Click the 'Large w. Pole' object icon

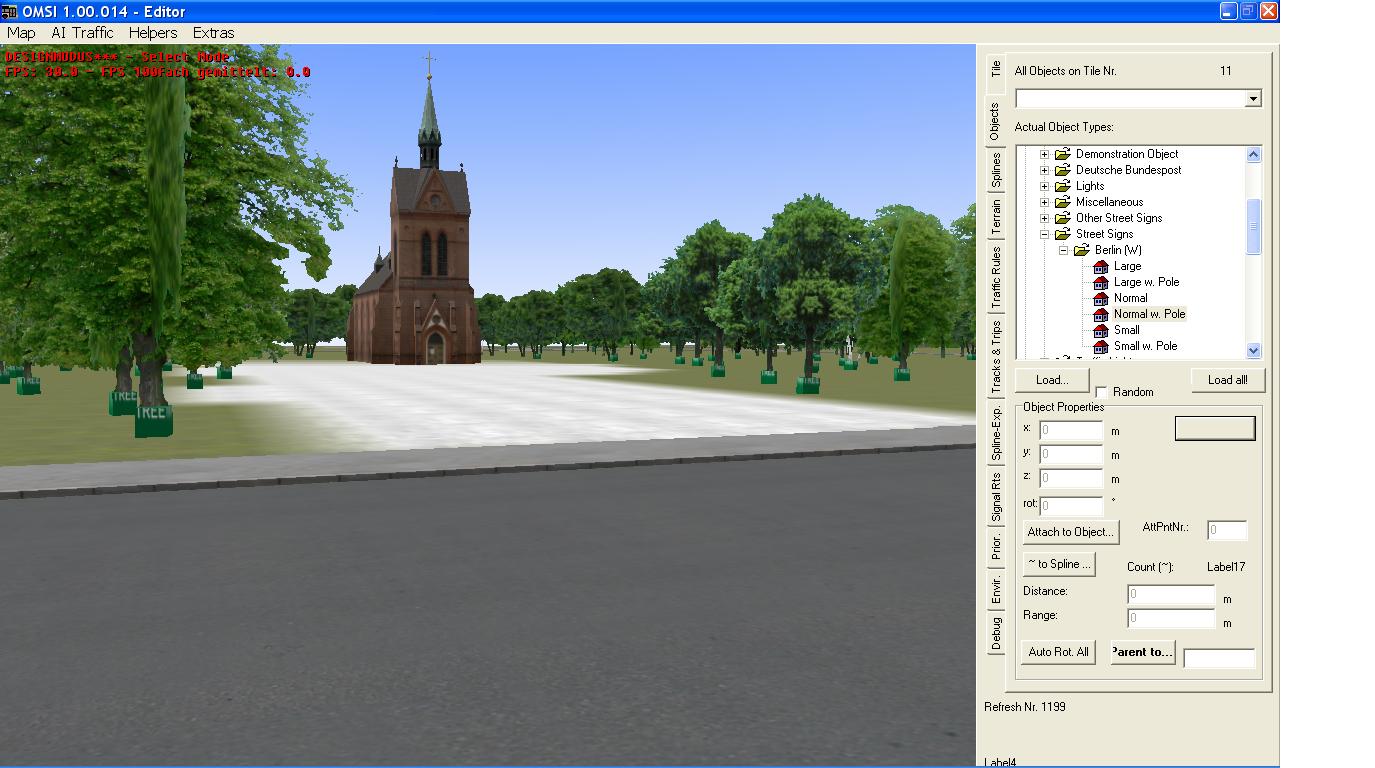pos(1101,283)
